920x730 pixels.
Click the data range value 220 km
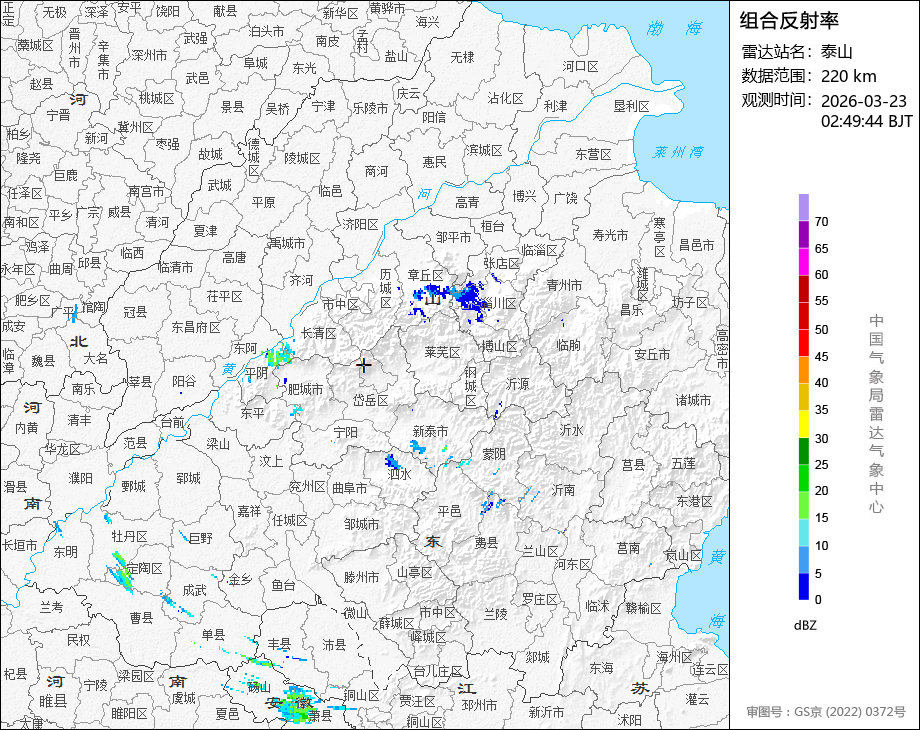848,76
